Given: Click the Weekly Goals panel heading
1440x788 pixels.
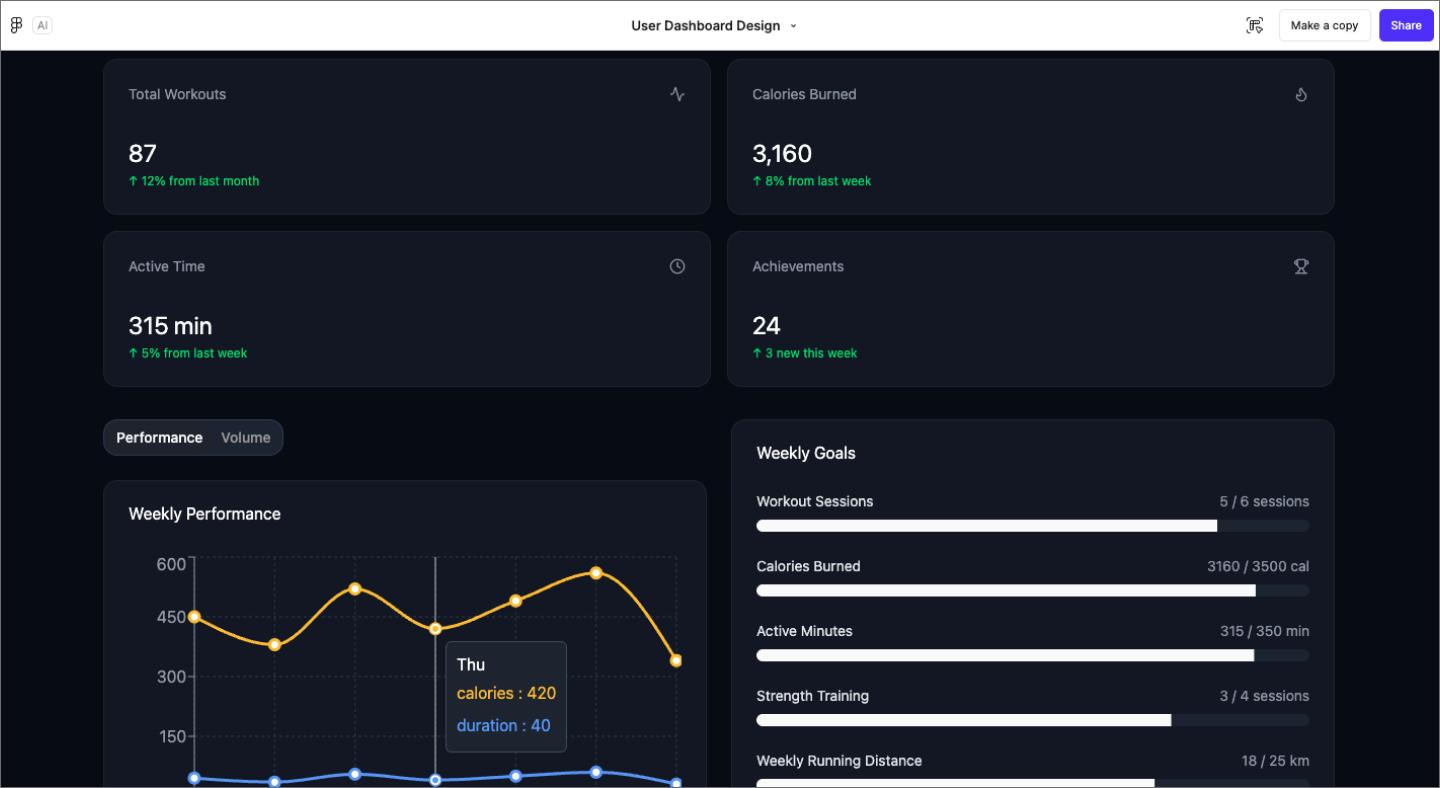Looking at the screenshot, I should 806,453.
